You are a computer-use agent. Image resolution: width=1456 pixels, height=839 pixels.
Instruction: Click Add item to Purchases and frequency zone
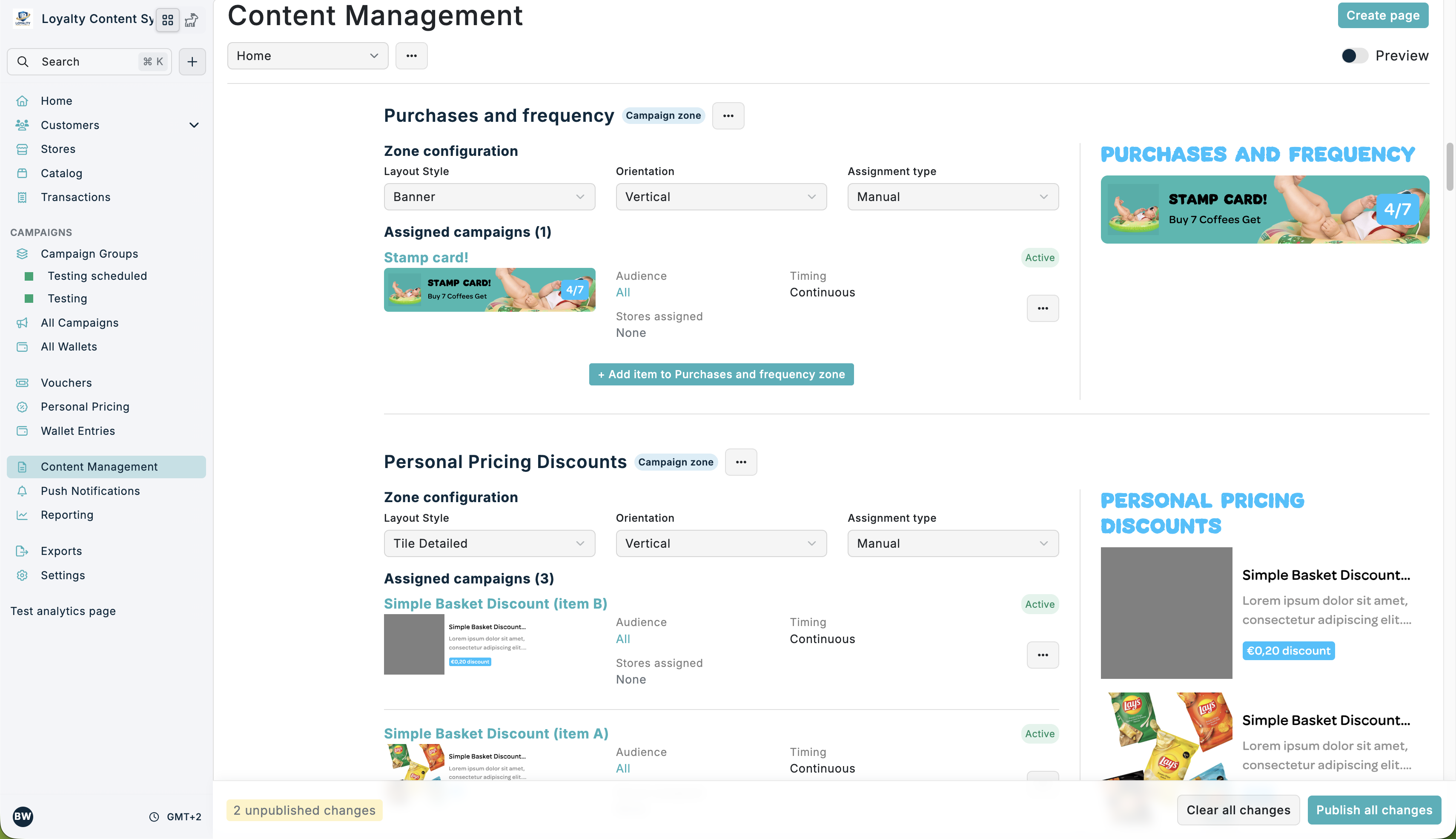tap(721, 374)
